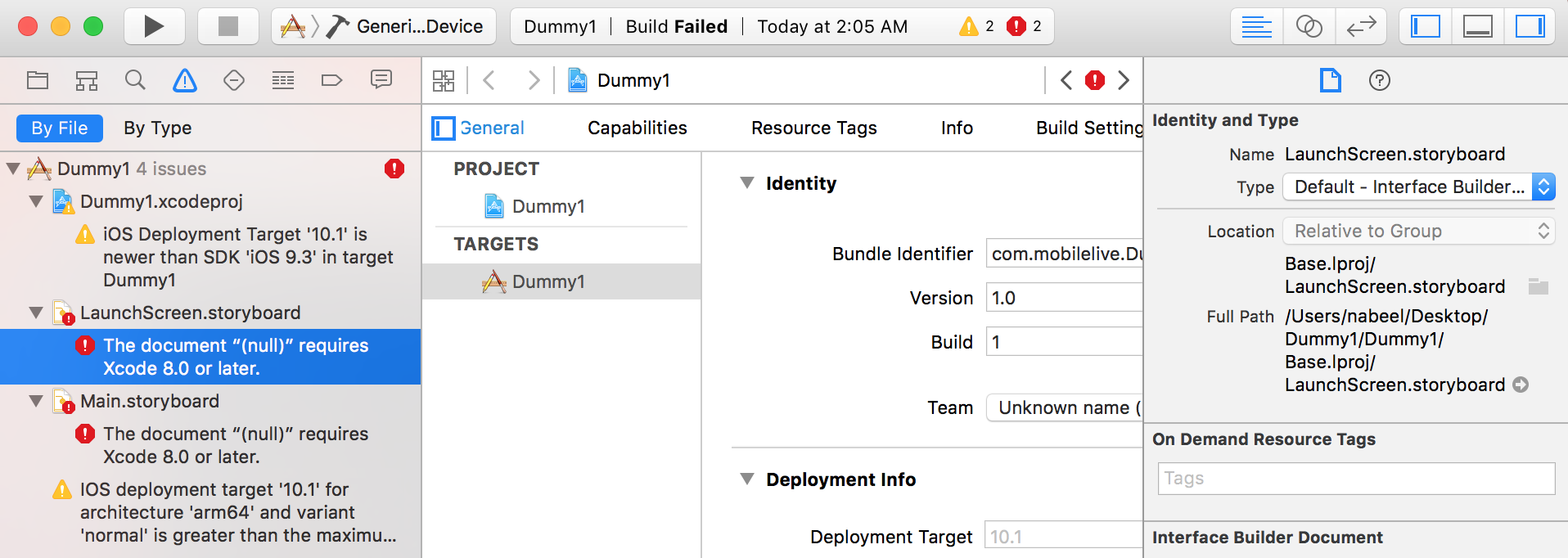Screen dimensions: 1568x558
Task: Select LaunchScreen.storyboard Xcode 8.0 error row
Action: pos(210,357)
